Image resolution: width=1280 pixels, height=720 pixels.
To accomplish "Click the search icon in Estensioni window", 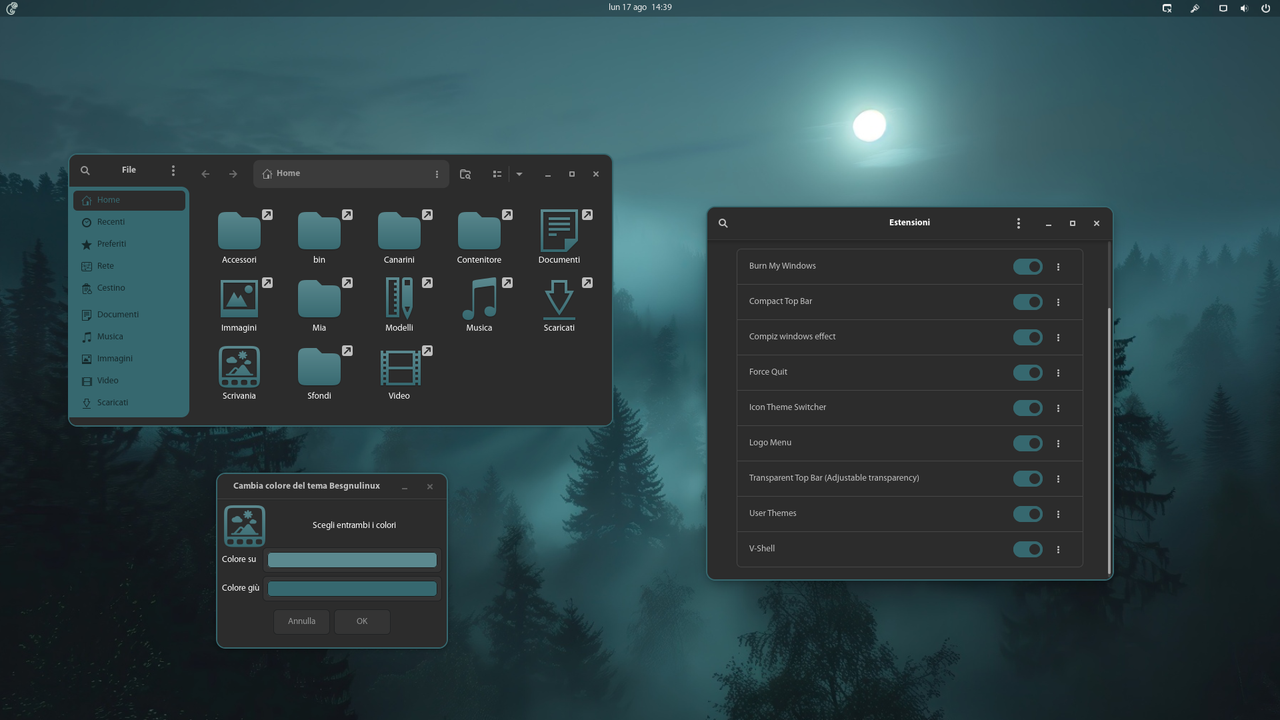I will click(x=723, y=223).
